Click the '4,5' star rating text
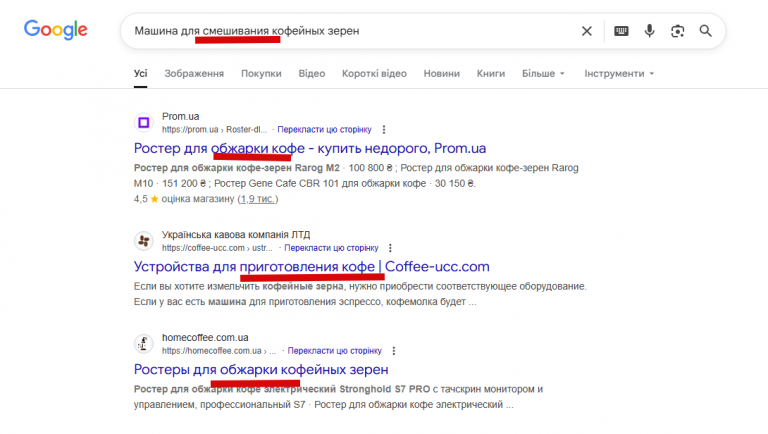The height and width of the screenshot is (434, 768). (141, 199)
